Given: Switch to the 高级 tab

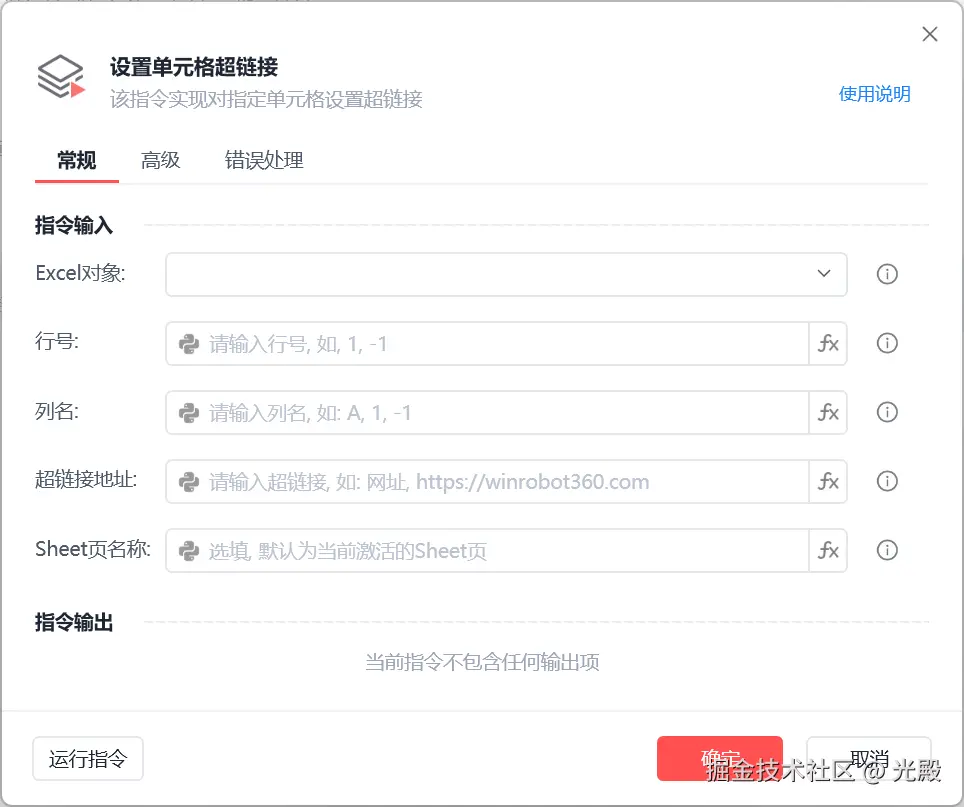Looking at the screenshot, I should tap(160, 160).
